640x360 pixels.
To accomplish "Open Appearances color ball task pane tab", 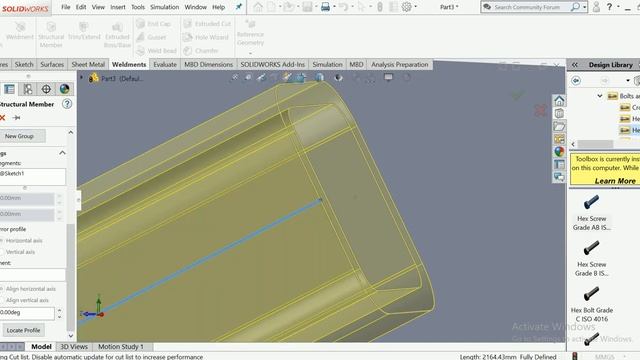I will (559, 151).
